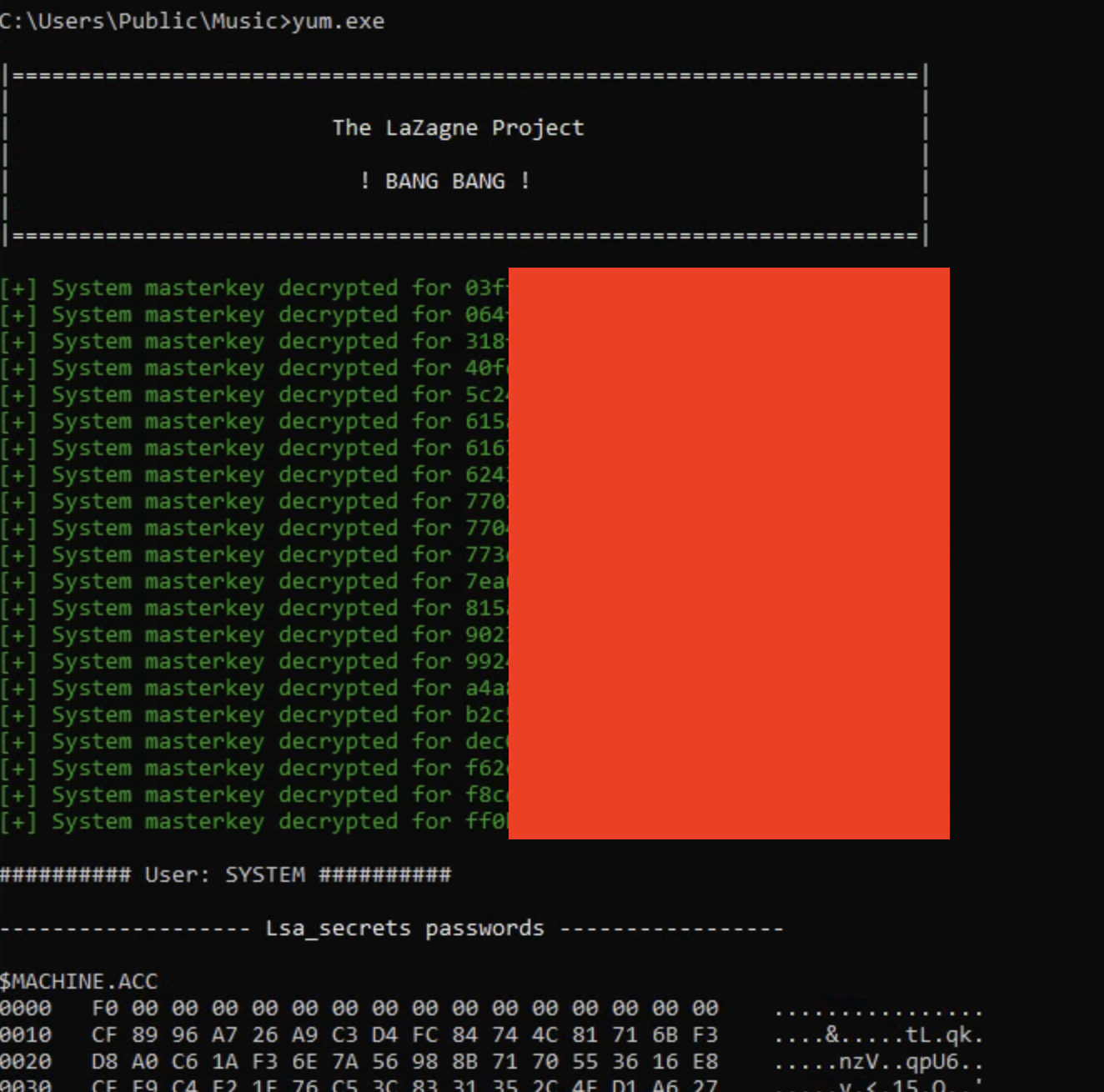Select the "Lsa_secrets passwords" heading
The height and width of the screenshot is (1092, 1104).
(405, 929)
